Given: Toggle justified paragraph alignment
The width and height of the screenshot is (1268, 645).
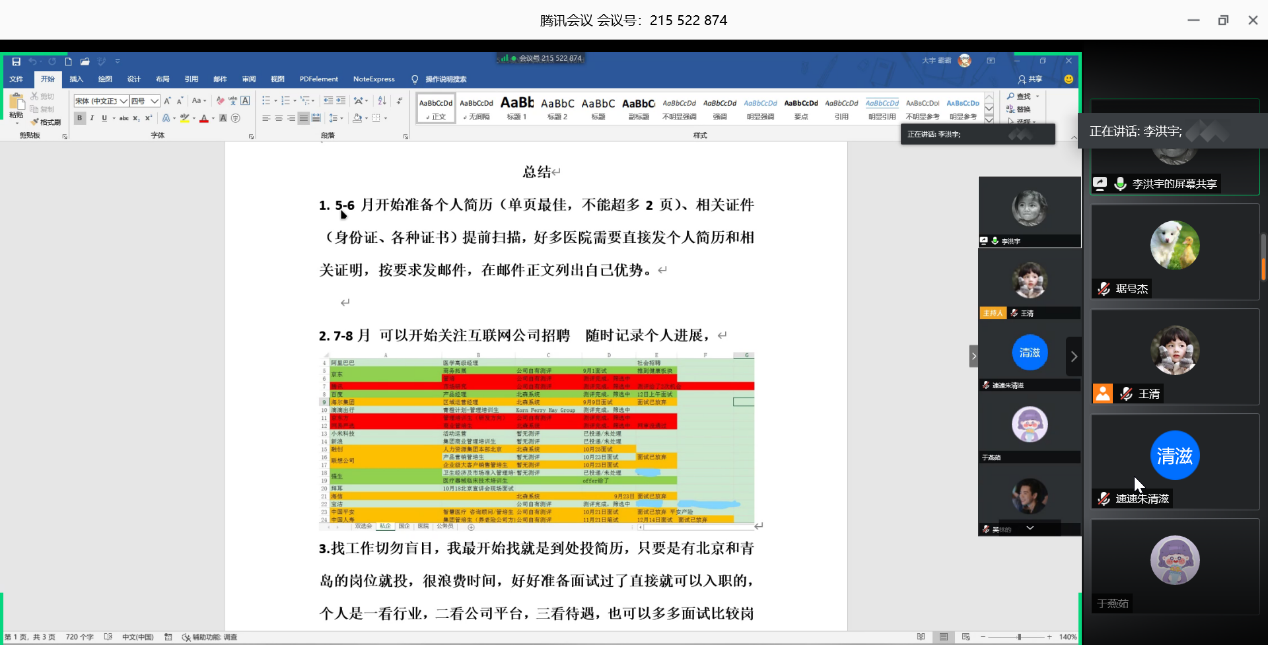Looking at the screenshot, I should [303, 118].
